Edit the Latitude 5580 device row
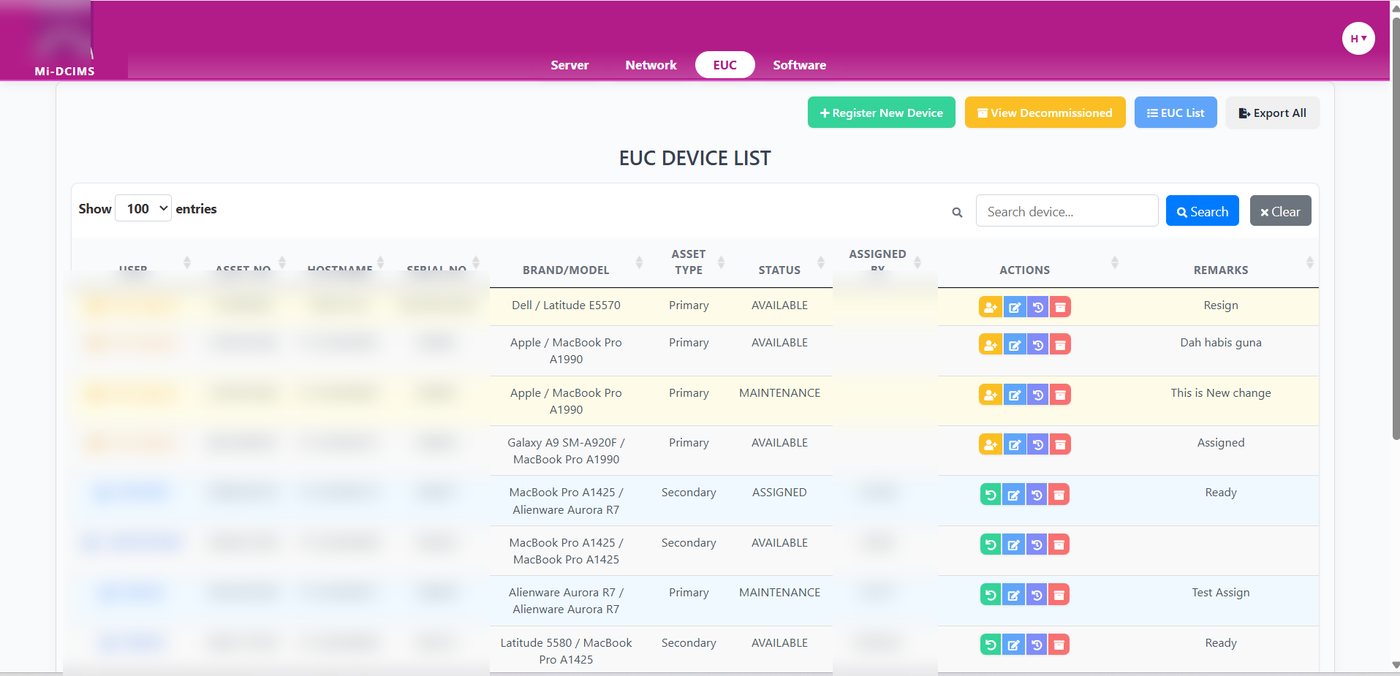The height and width of the screenshot is (676, 1400). click(1014, 645)
